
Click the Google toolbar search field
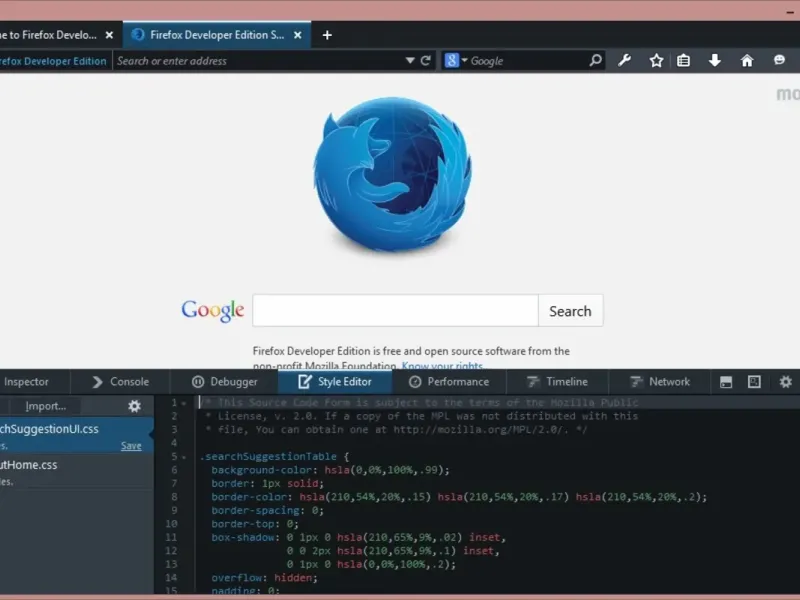tap(528, 61)
